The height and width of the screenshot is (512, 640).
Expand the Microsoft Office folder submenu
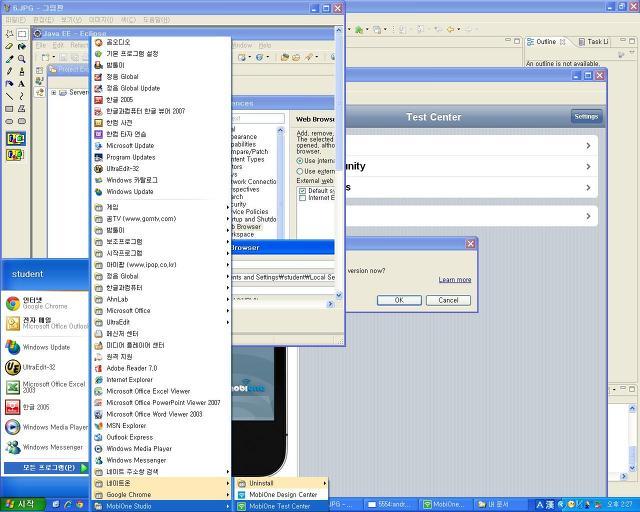(x=161, y=311)
